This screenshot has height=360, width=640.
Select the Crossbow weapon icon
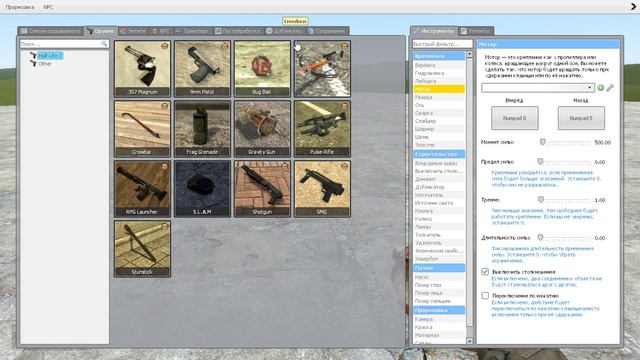pyautogui.click(x=322, y=69)
